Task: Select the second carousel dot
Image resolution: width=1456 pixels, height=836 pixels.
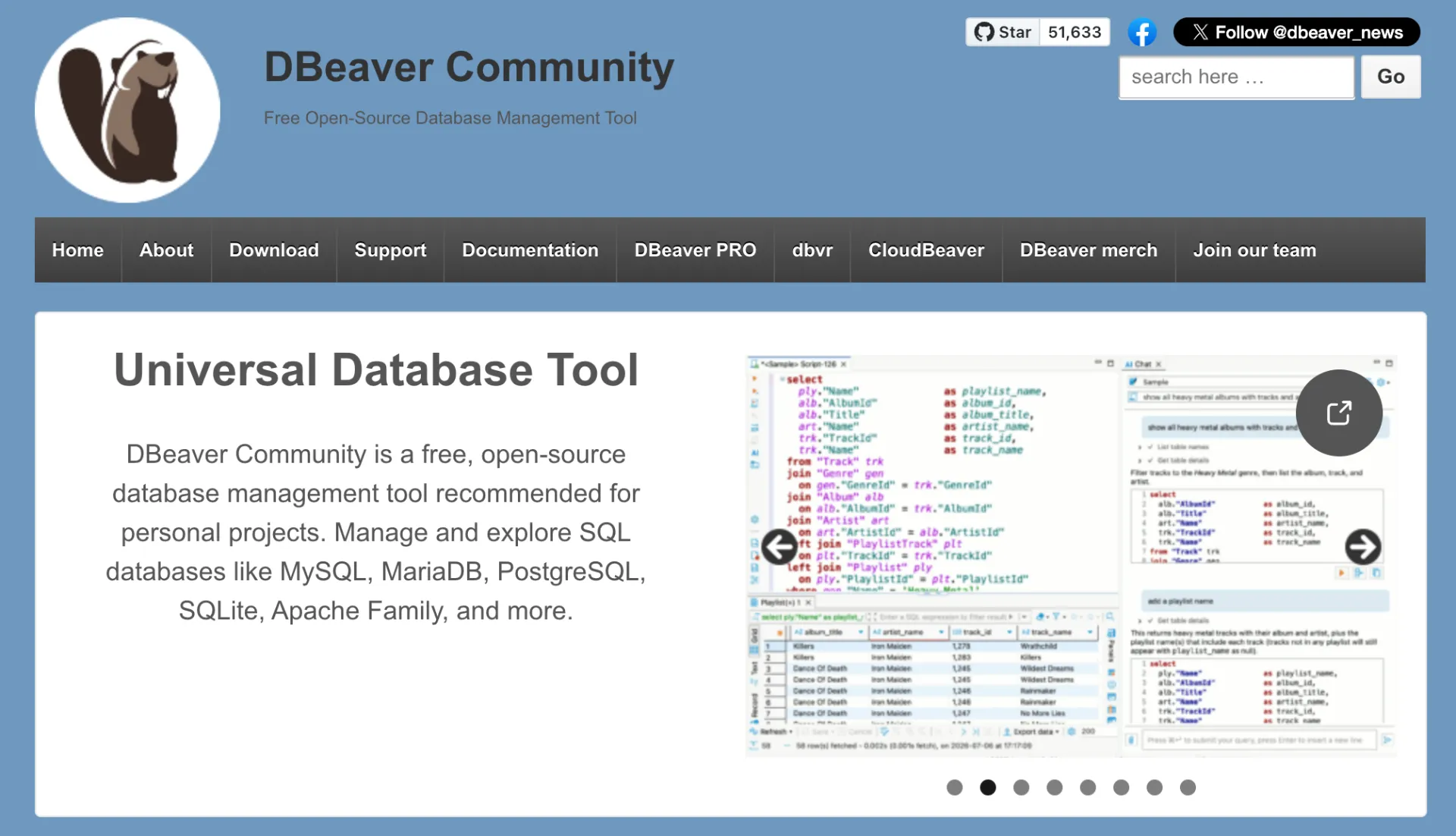Action: point(988,787)
